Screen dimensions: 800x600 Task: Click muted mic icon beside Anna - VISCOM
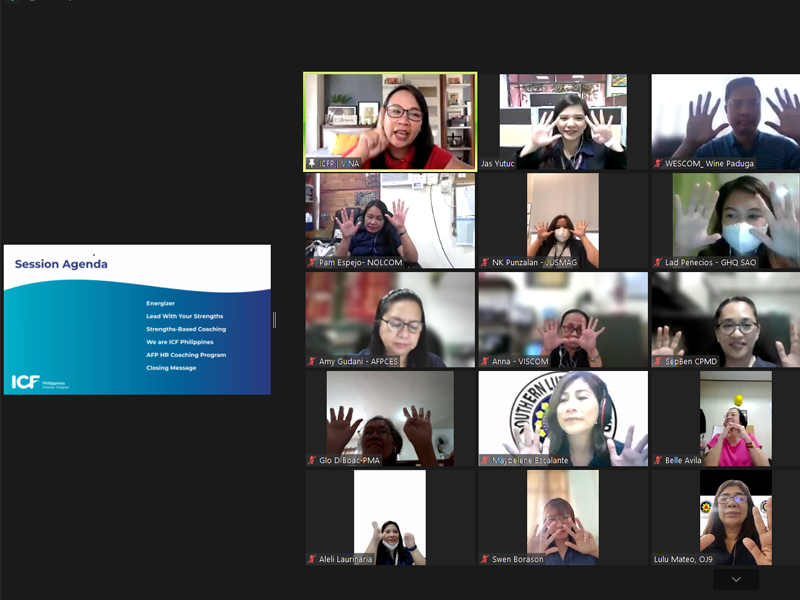pos(485,361)
